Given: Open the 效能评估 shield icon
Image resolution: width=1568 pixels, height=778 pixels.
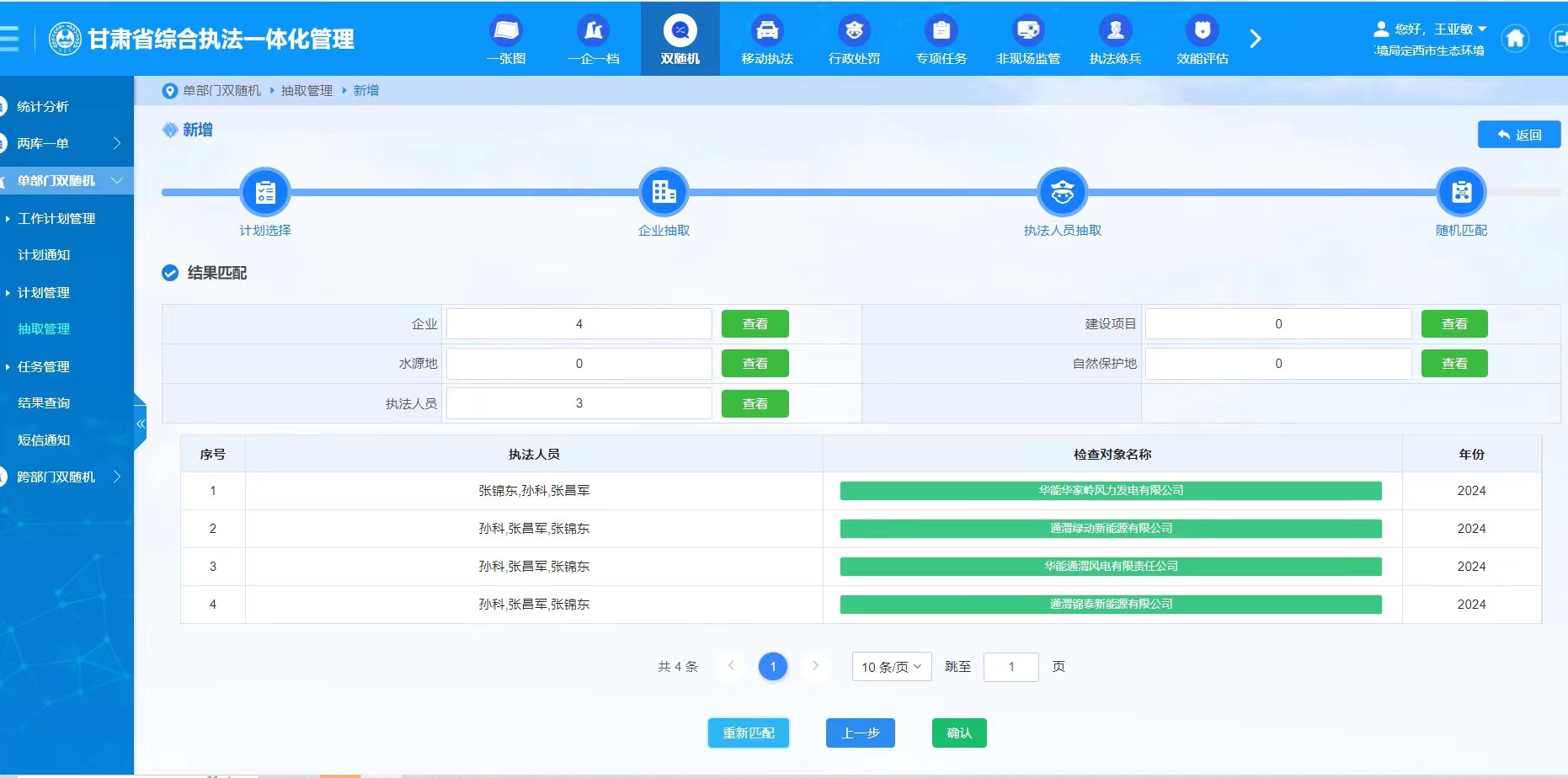Looking at the screenshot, I should 1202,32.
